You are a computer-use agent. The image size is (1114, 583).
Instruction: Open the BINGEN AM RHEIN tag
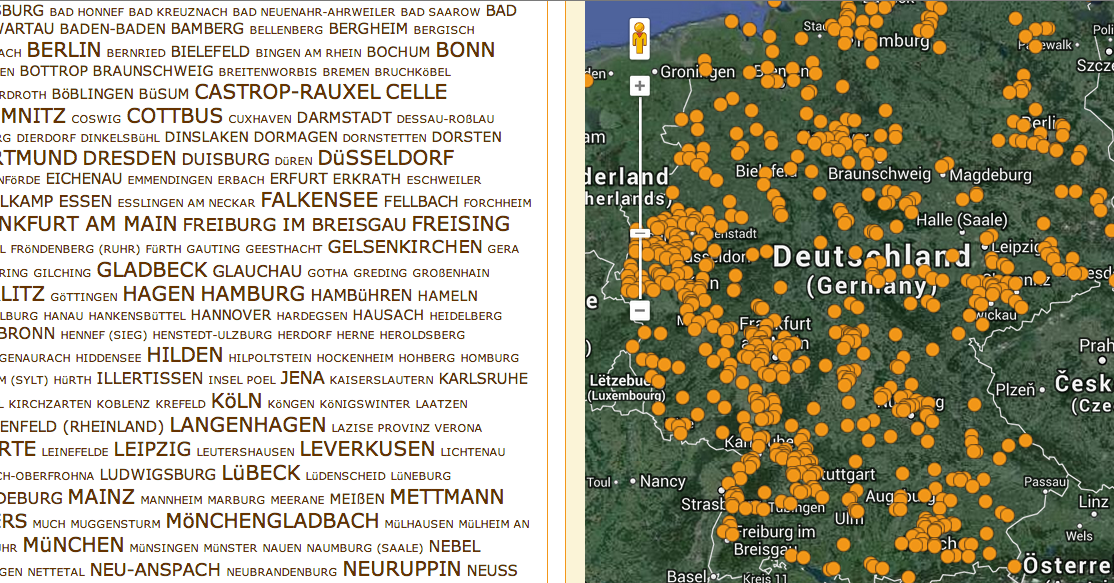pyautogui.click(x=308, y=53)
